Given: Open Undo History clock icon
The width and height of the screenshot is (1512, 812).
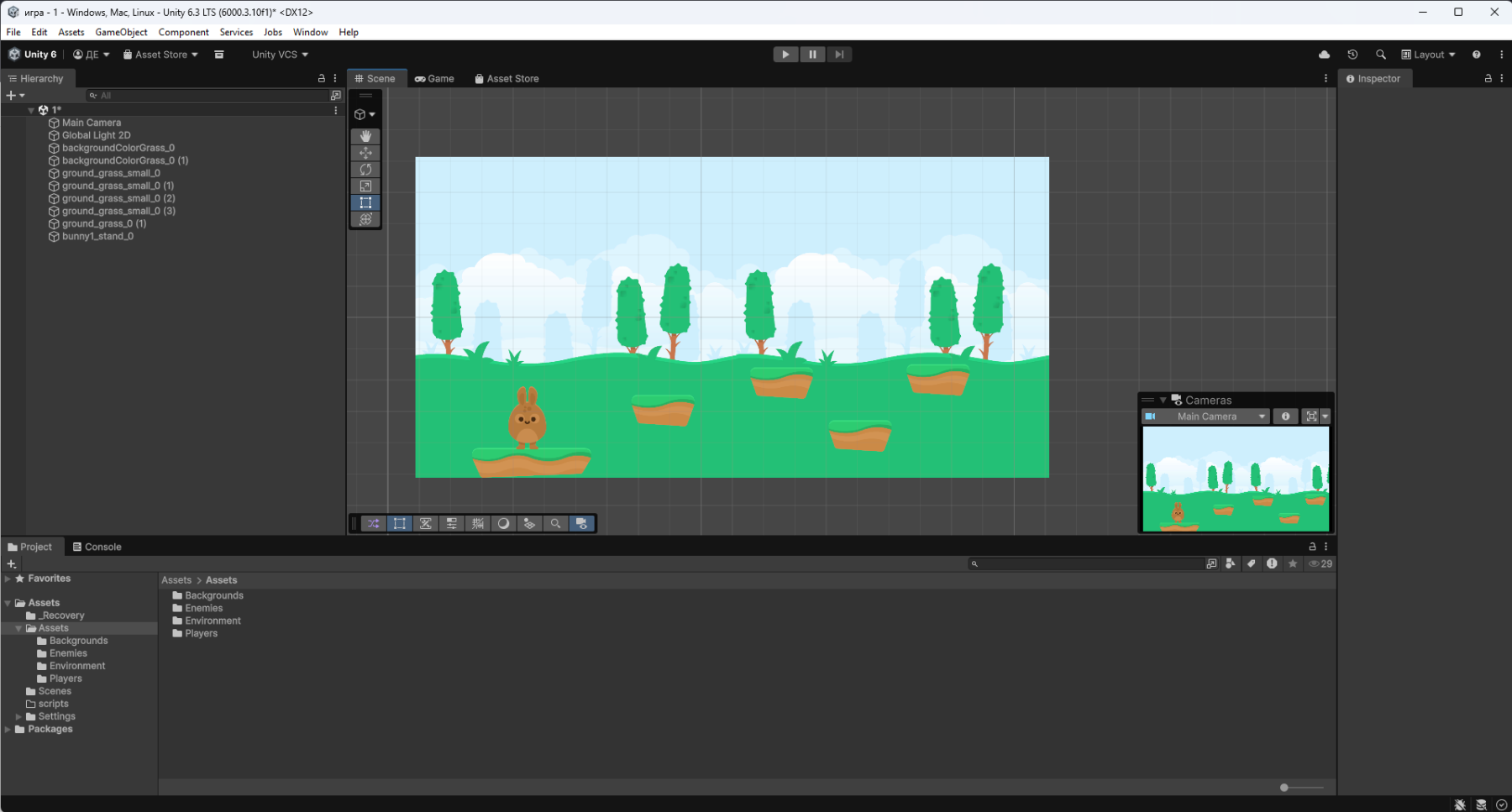Looking at the screenshot, I should pyautogui.click(x=1352, y=55).
